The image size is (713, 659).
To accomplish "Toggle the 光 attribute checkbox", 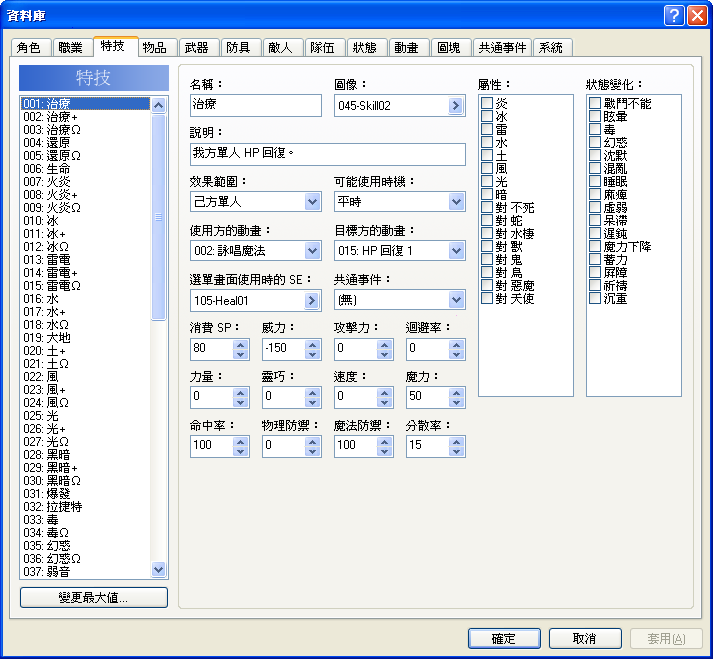I will [x=487, y=181].
